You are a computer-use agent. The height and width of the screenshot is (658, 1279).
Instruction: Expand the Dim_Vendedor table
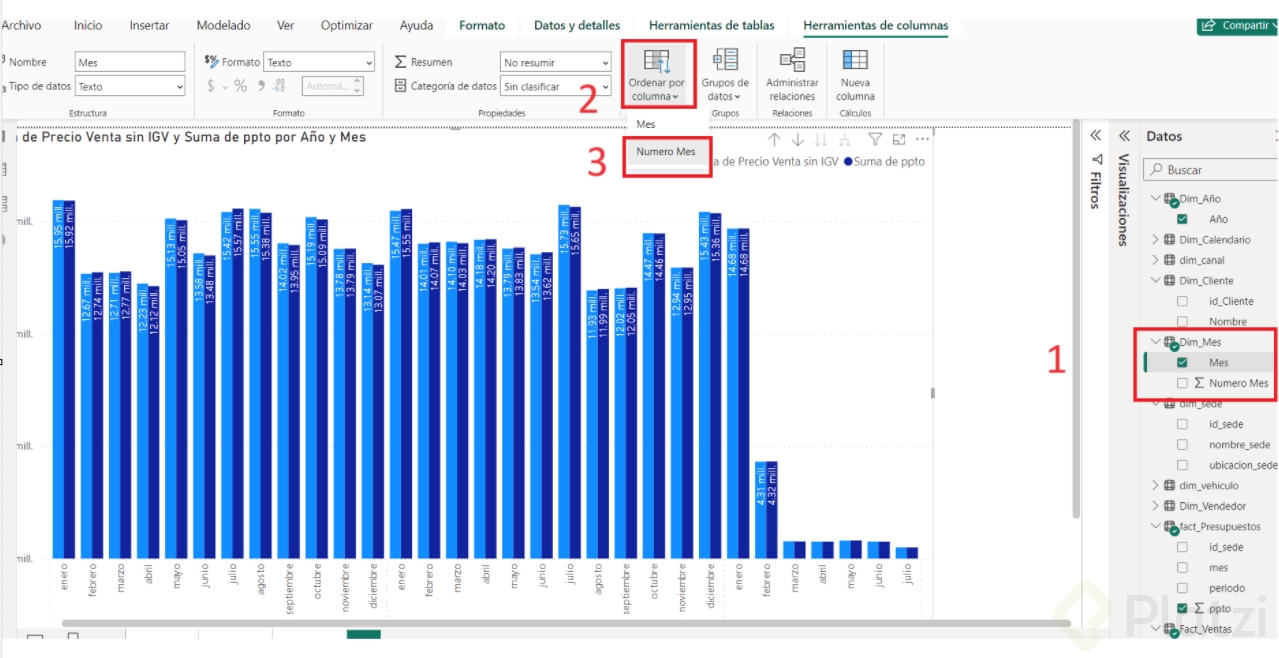coord(1156,506)
